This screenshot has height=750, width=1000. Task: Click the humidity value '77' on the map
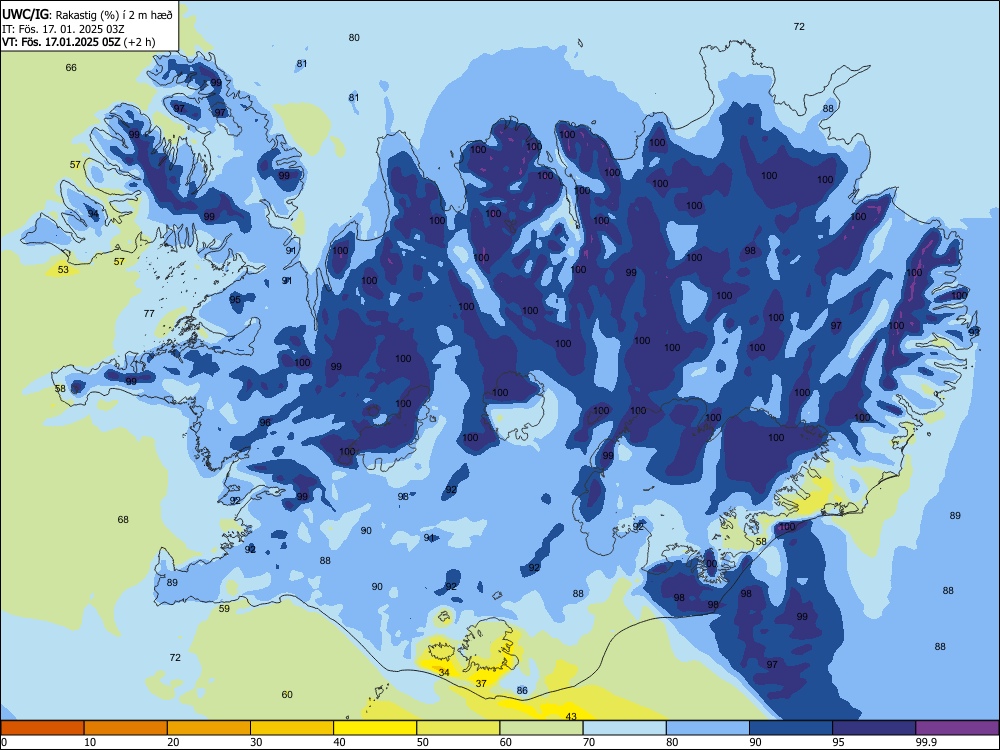(x=149, y=313)
